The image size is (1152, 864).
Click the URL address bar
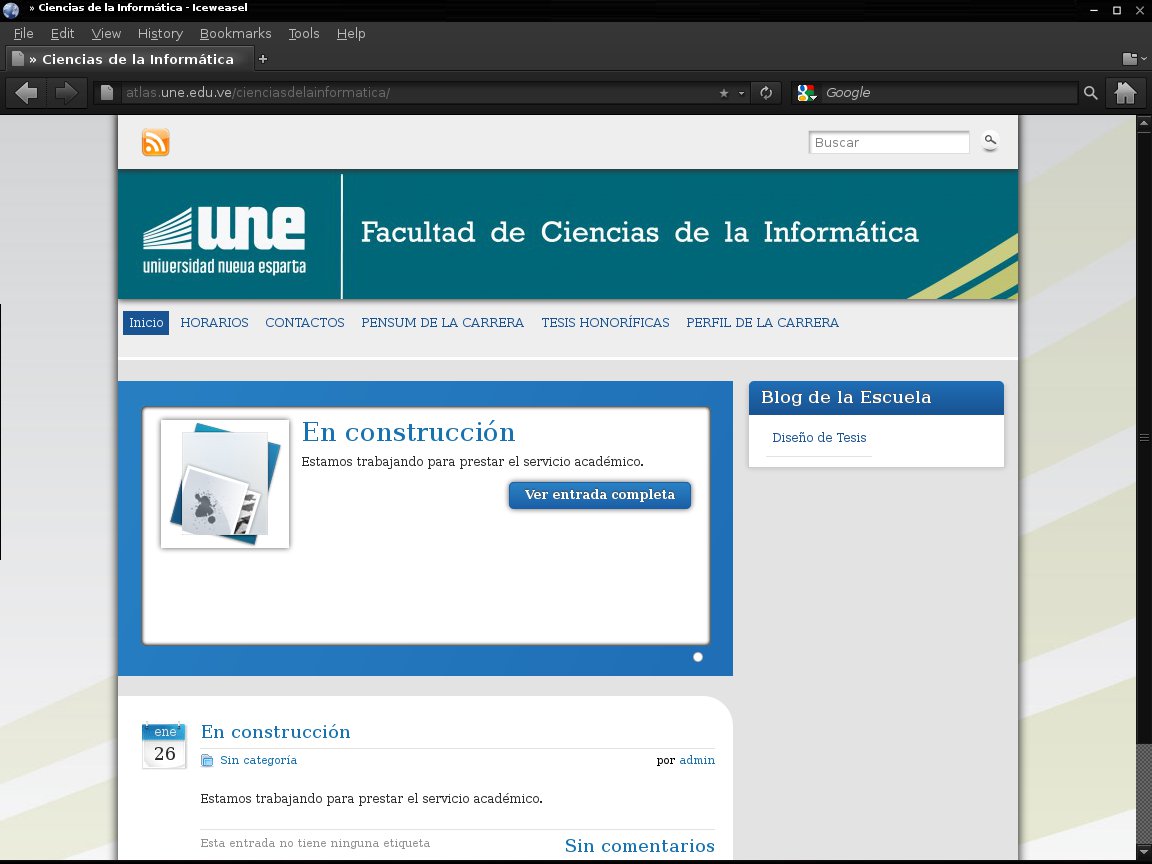419,93
